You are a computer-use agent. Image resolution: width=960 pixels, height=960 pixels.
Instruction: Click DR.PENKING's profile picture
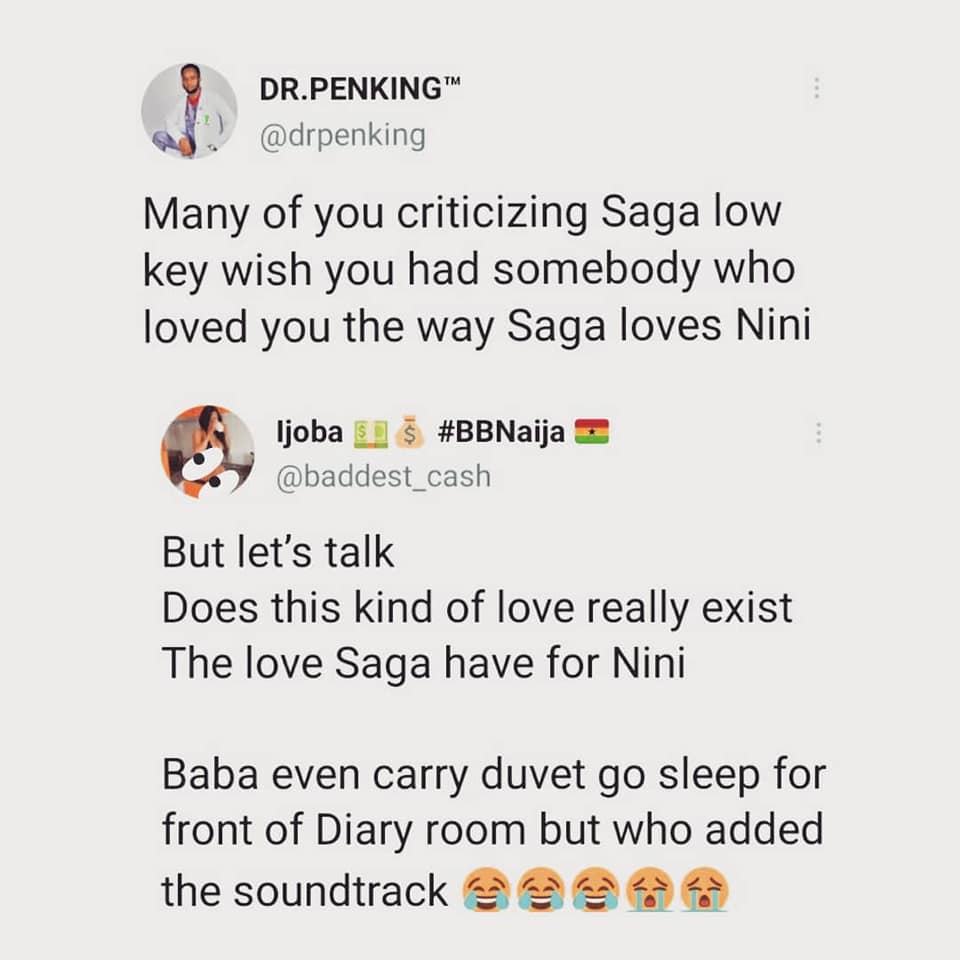point(189,110)
